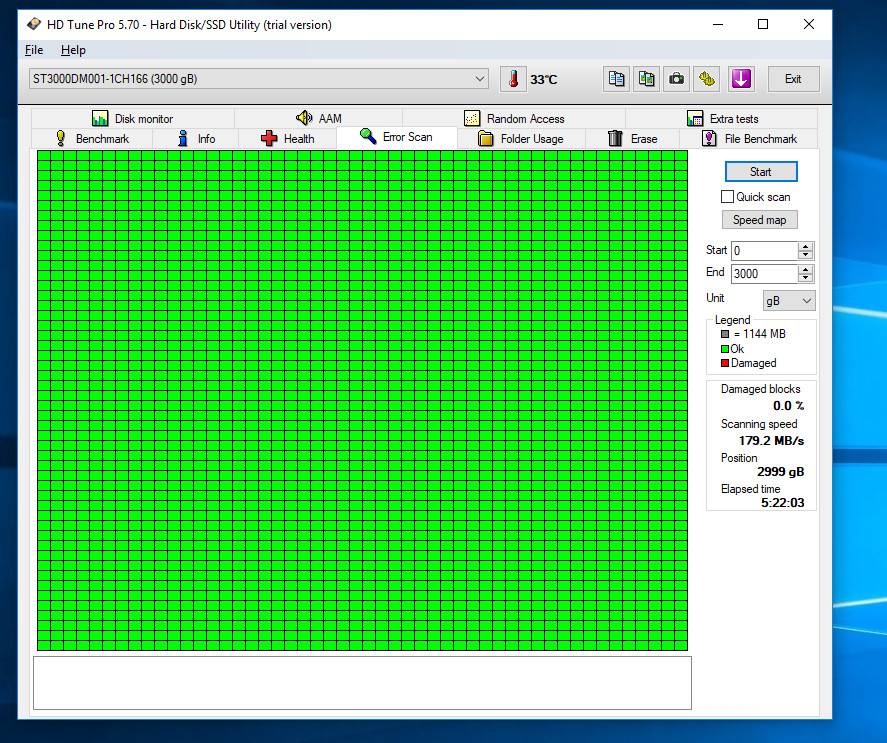Image resolution: width=887 pixels, height=743 pixels.
Task: Open the Random Access tab
Action: coord(514,119)
